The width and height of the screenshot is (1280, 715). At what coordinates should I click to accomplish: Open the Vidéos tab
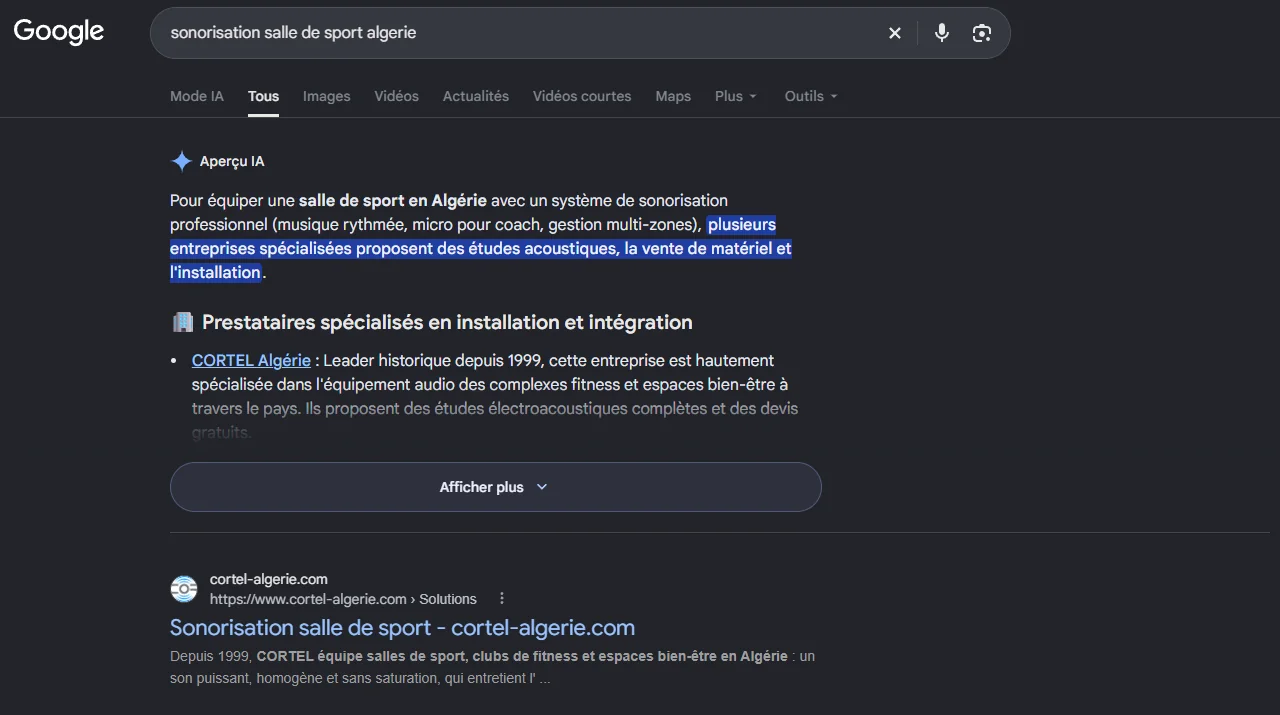[x=397, y=96]
